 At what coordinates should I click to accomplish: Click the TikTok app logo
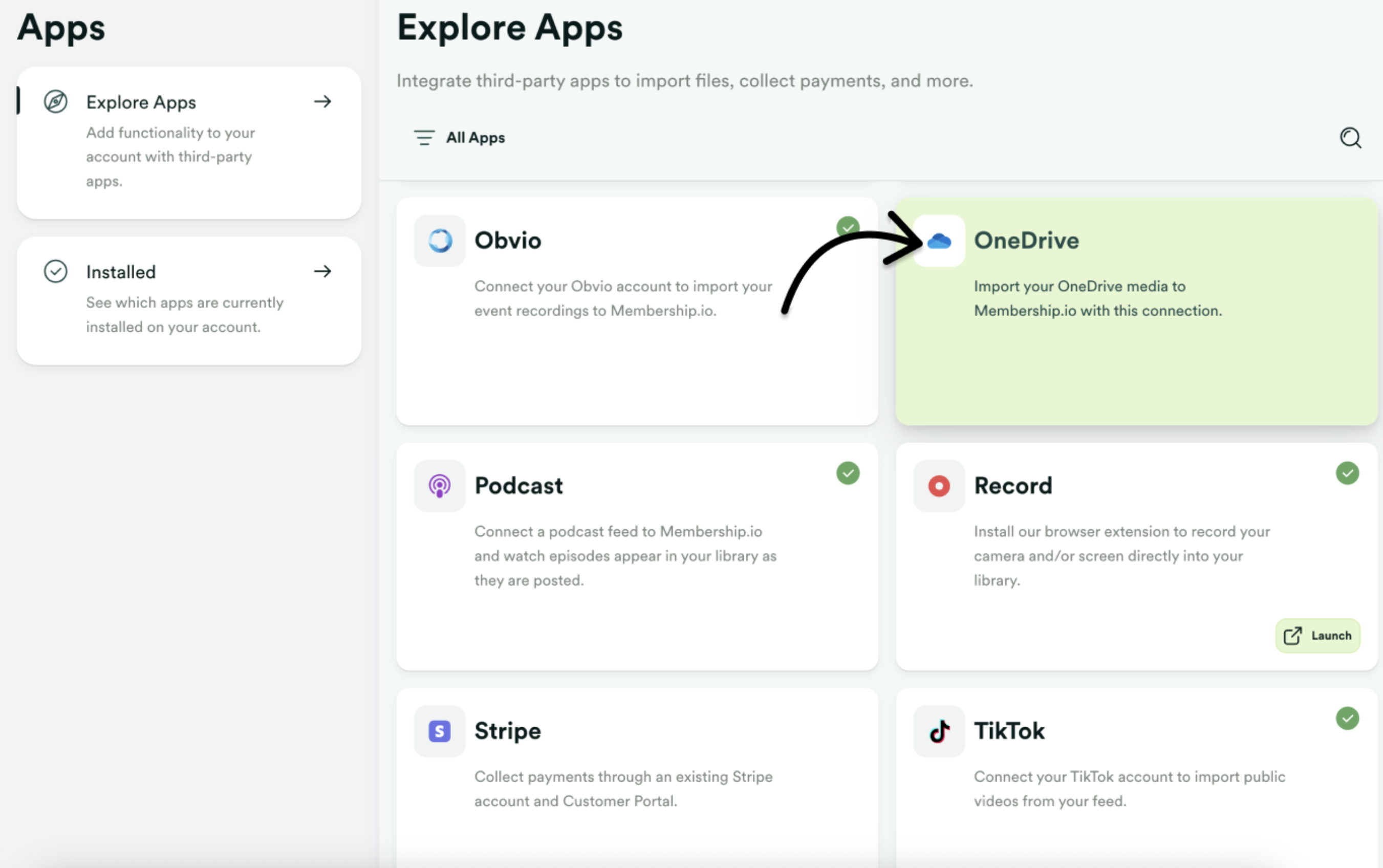coord(939,731)
